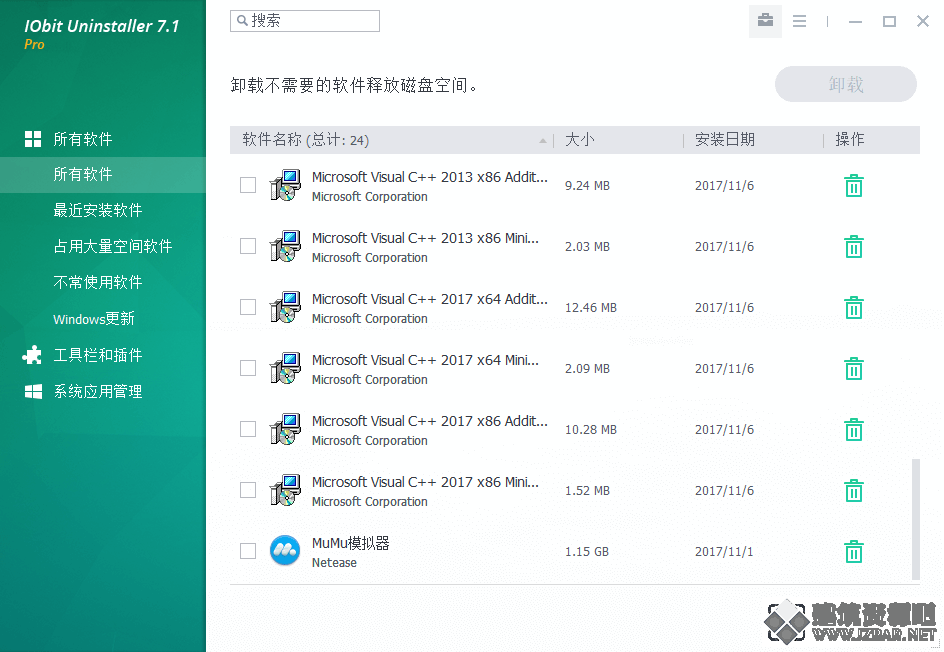The height and width of the screenshot is (652, 944).
Task: Click the 12.46 MB size value
Action: 591,308
